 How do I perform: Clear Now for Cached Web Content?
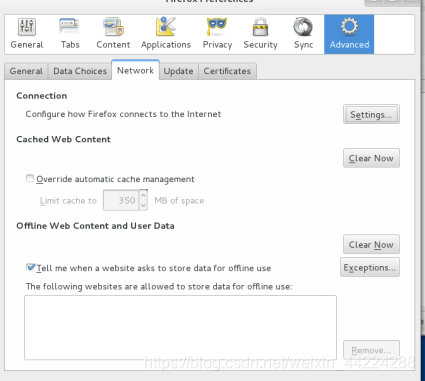click(371, 158)
